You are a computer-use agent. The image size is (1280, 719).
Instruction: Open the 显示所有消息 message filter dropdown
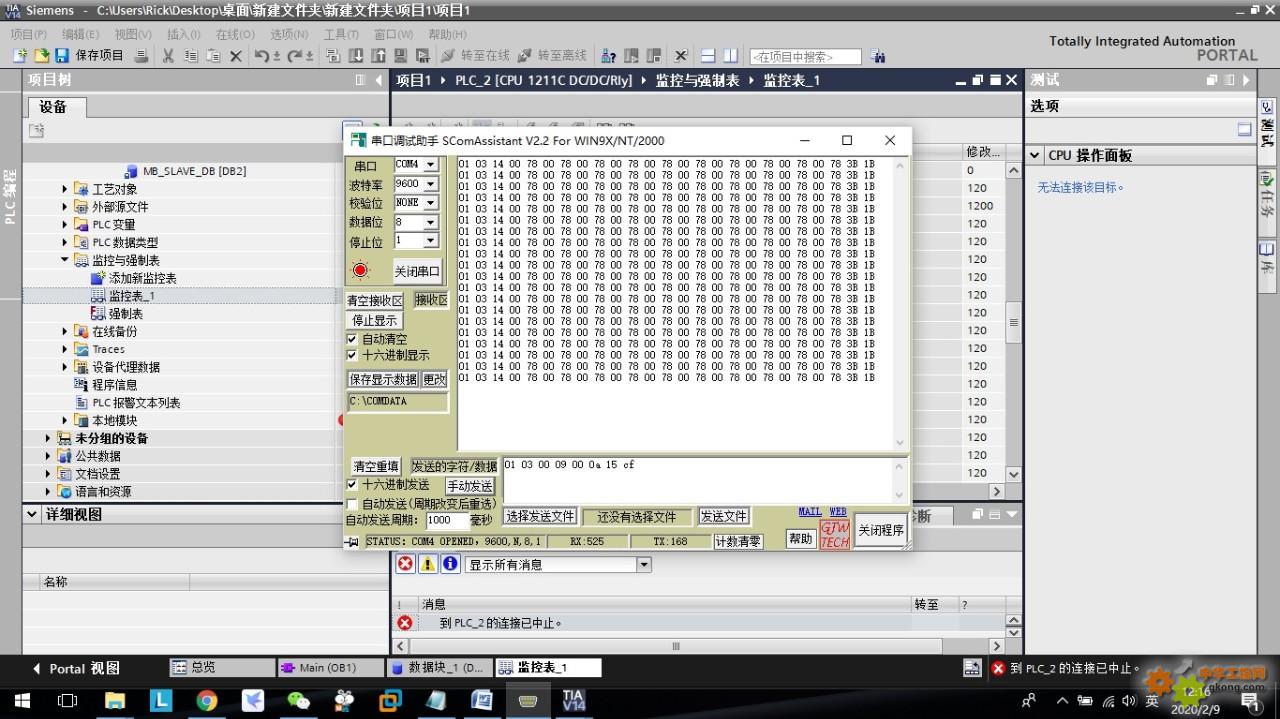pos(644,564)
